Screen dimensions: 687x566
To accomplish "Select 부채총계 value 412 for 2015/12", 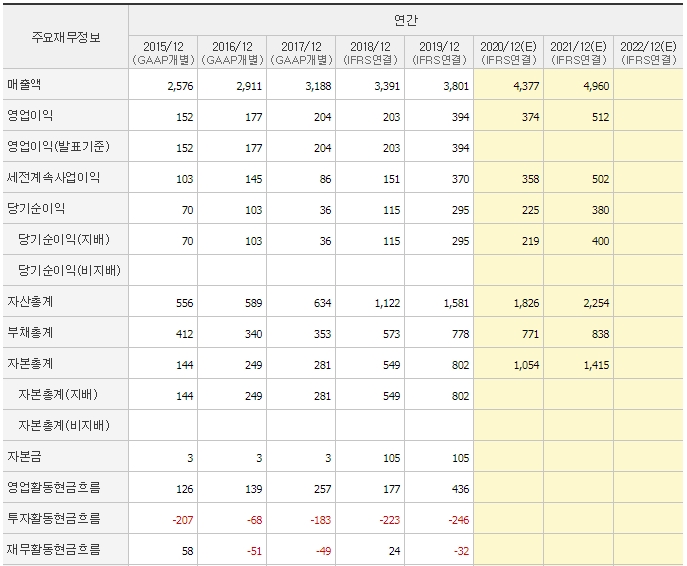I will pos(184,334).
